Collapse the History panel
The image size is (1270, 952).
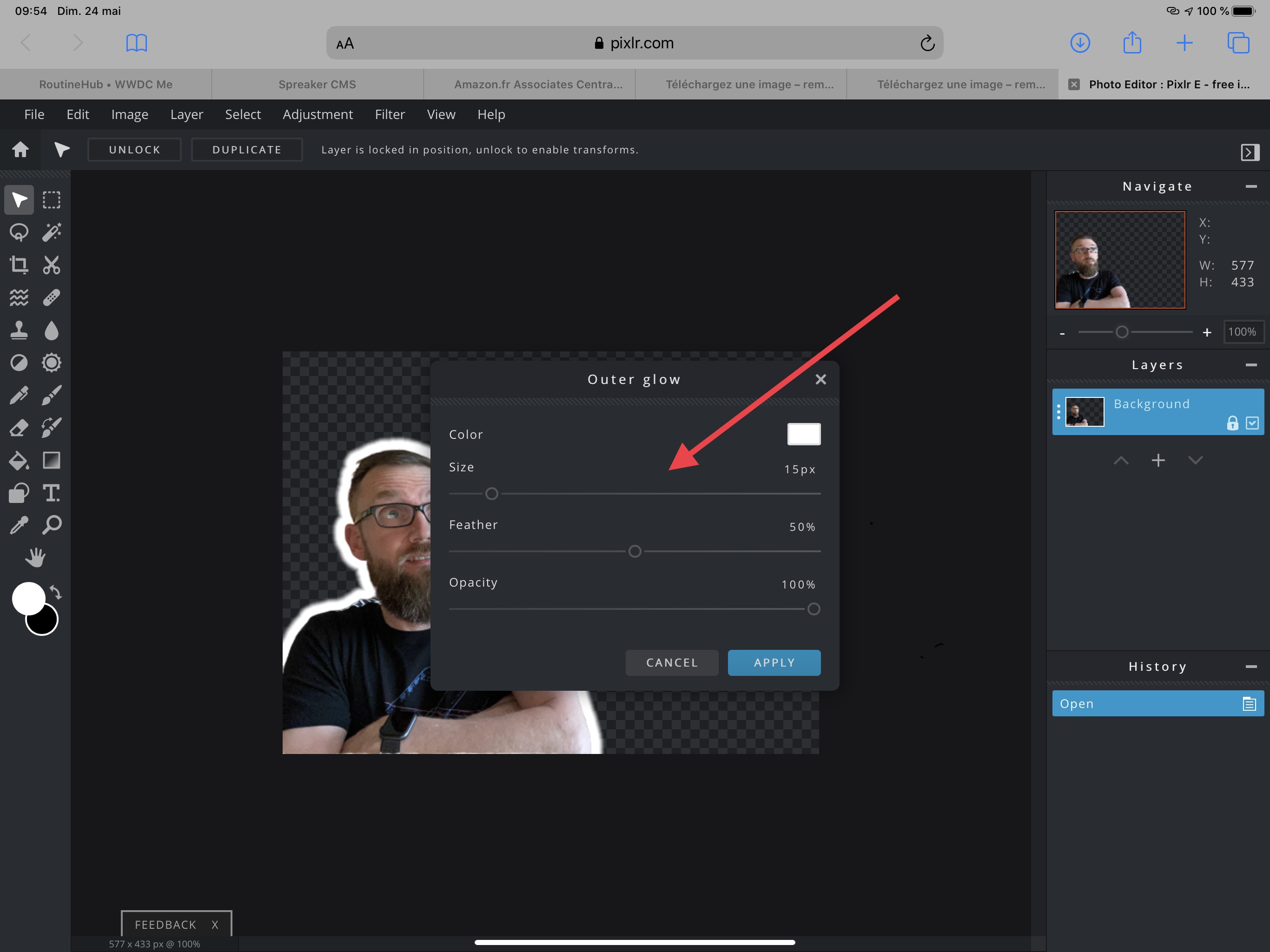tap(1251, 667)
